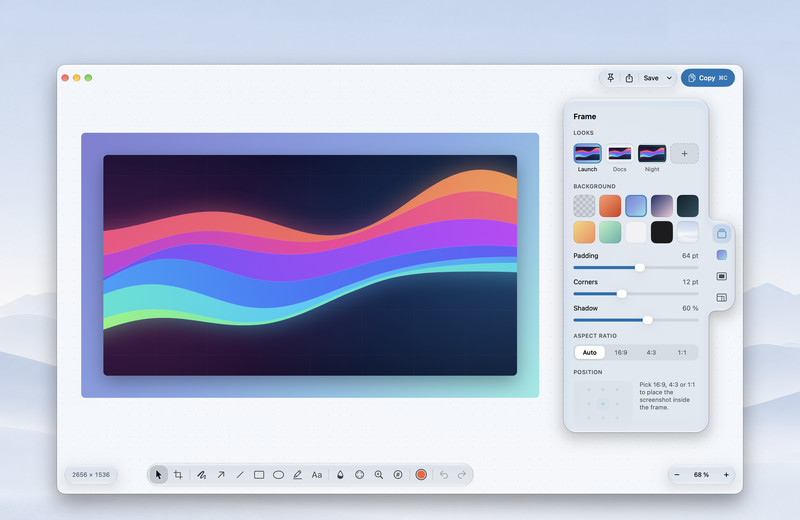800x520 pixels.
Task: Click the framed wave screenshot on canvas
Action: pos(310,265)
